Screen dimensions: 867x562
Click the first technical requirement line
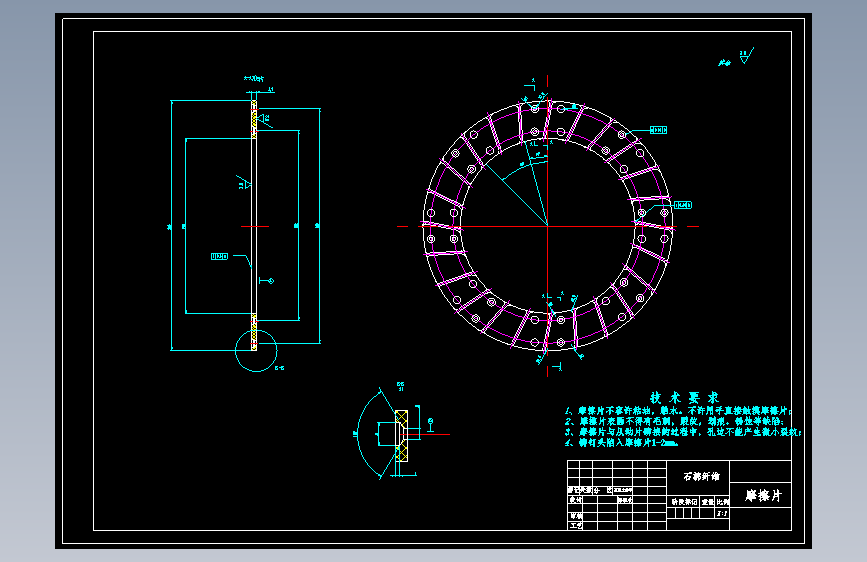(x=678, y=411)
